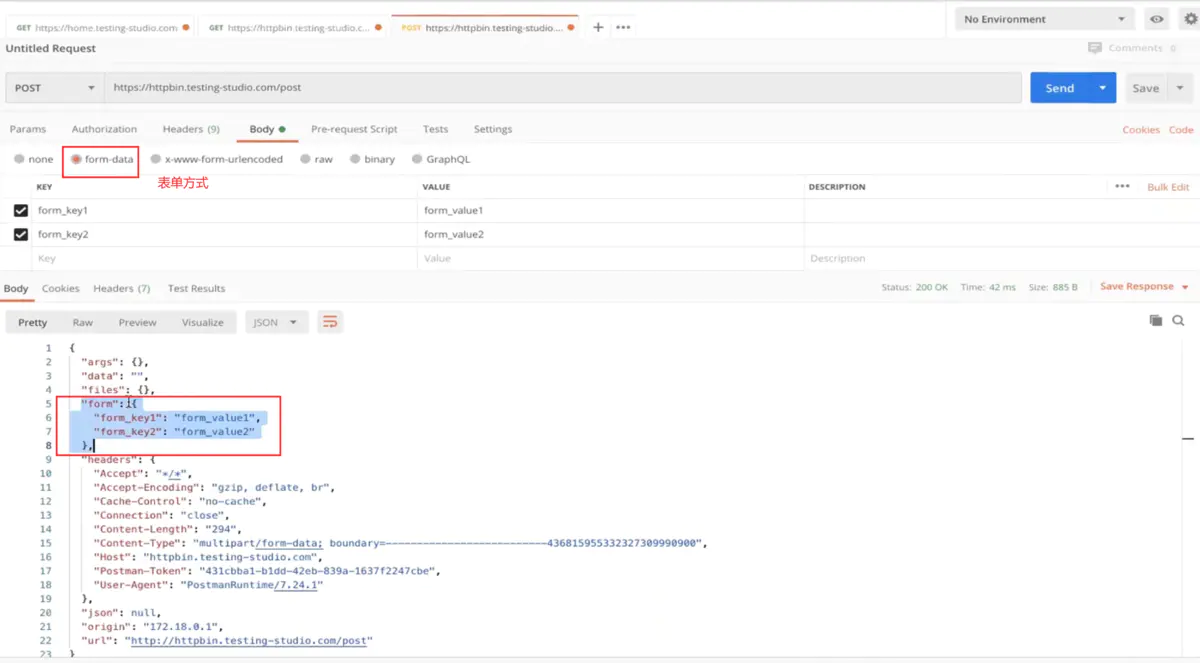Open the POST method dropdown

point(52,87)
